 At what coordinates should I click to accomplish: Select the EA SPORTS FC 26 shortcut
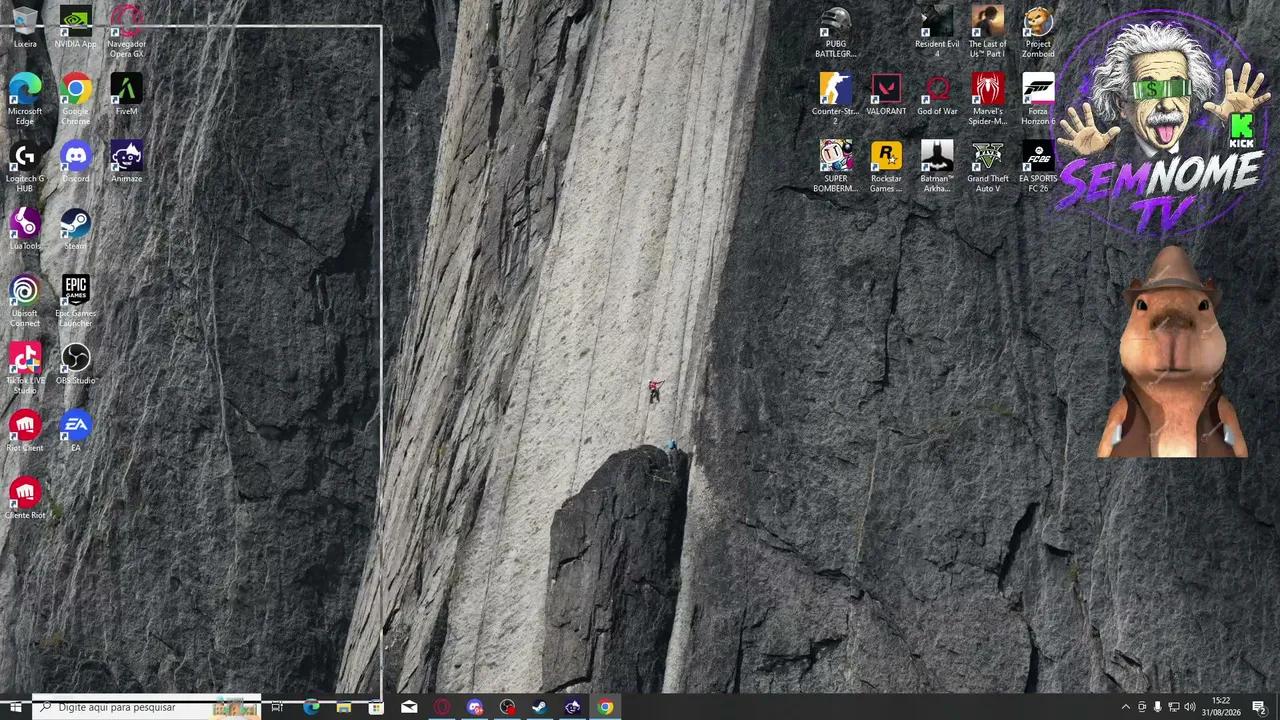1038,166
